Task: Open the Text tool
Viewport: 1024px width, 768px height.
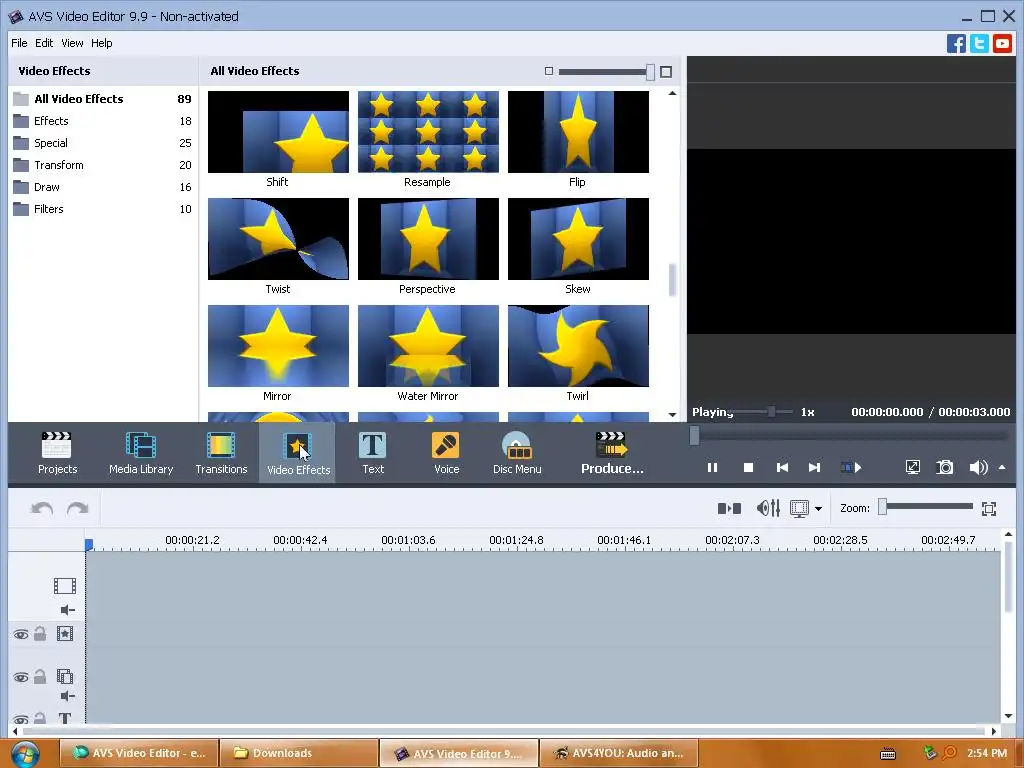Action: click(373, 453)
